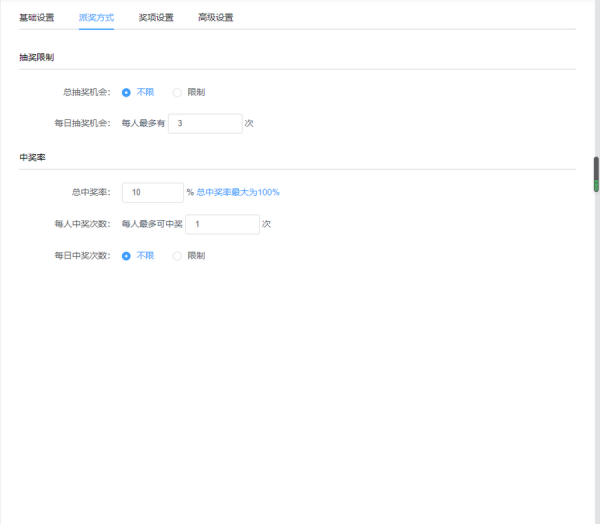Click the 总中奖率最大为100% hint text

(238, 192)
